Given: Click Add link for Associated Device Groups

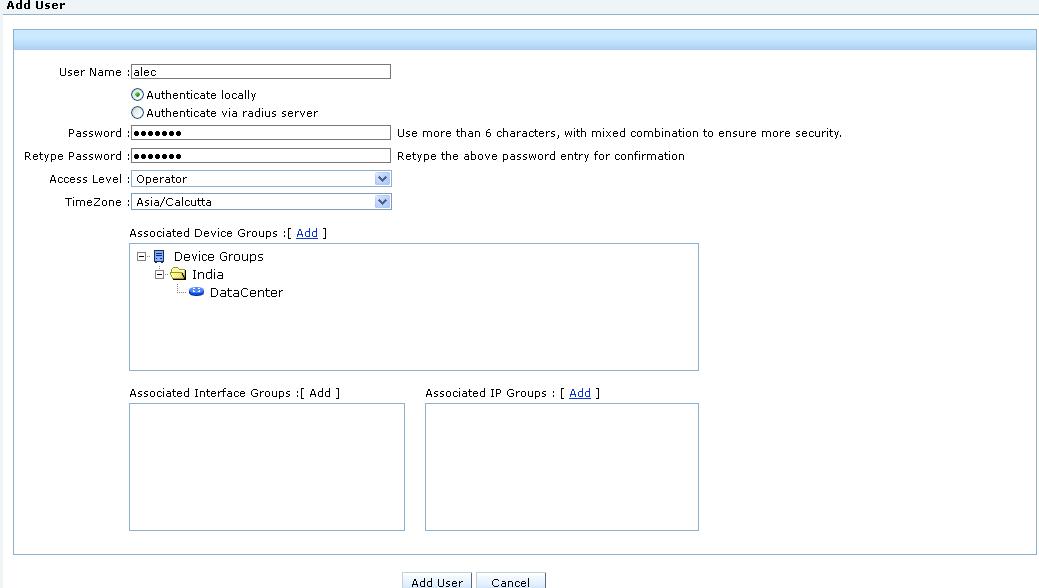Looking at the screenshot, I should [307, 233].
